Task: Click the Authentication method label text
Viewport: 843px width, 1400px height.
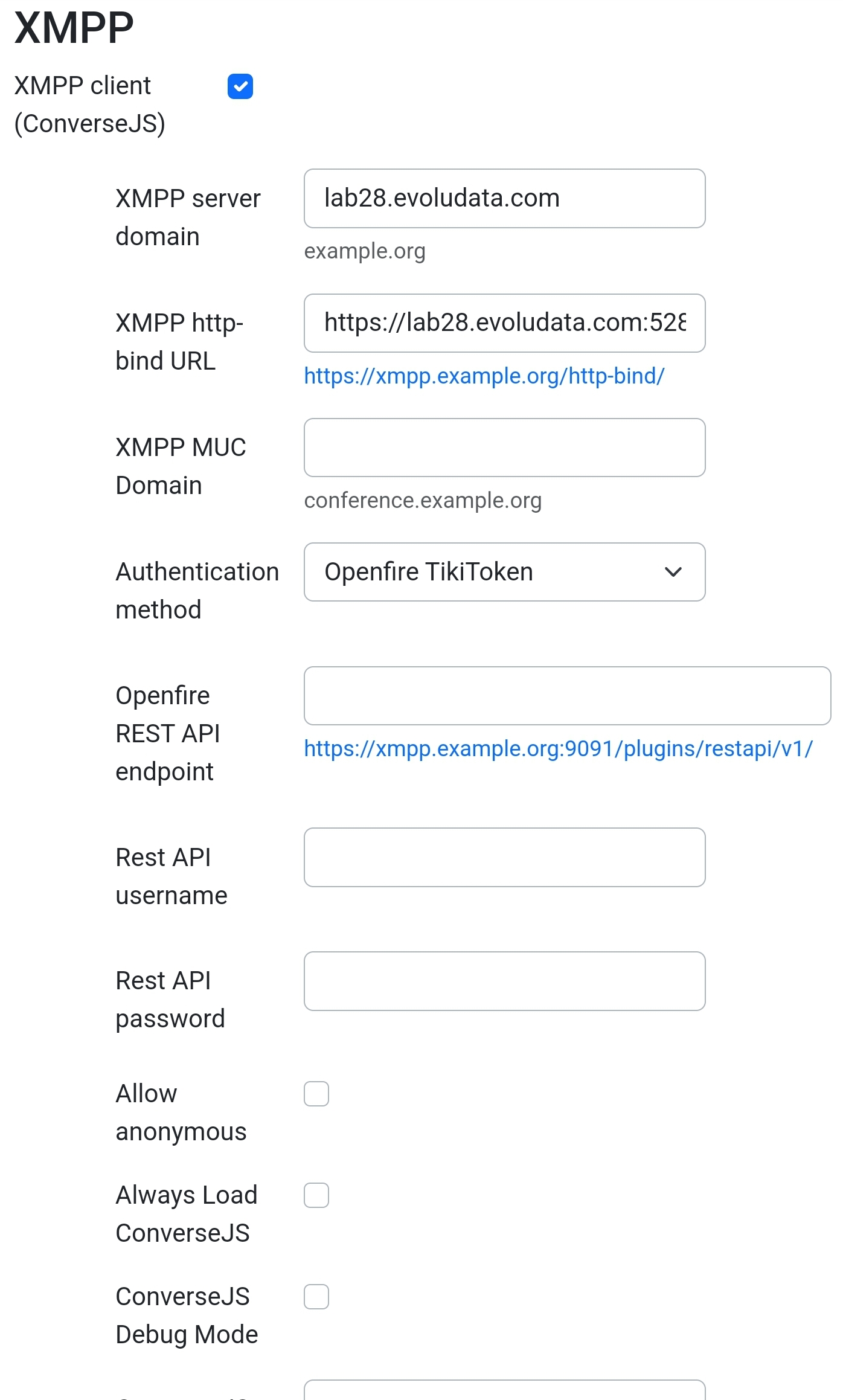Action: coord(197,591)
